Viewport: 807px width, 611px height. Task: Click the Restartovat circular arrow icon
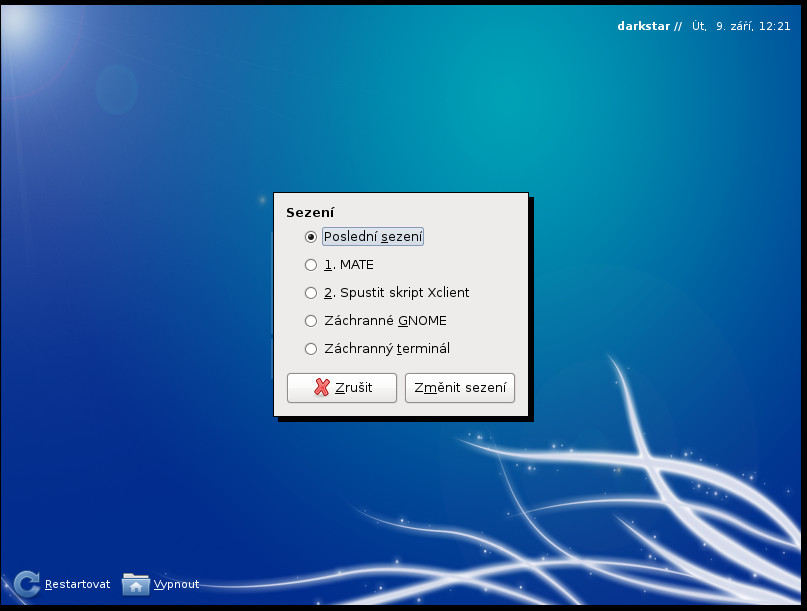point(27,584)
